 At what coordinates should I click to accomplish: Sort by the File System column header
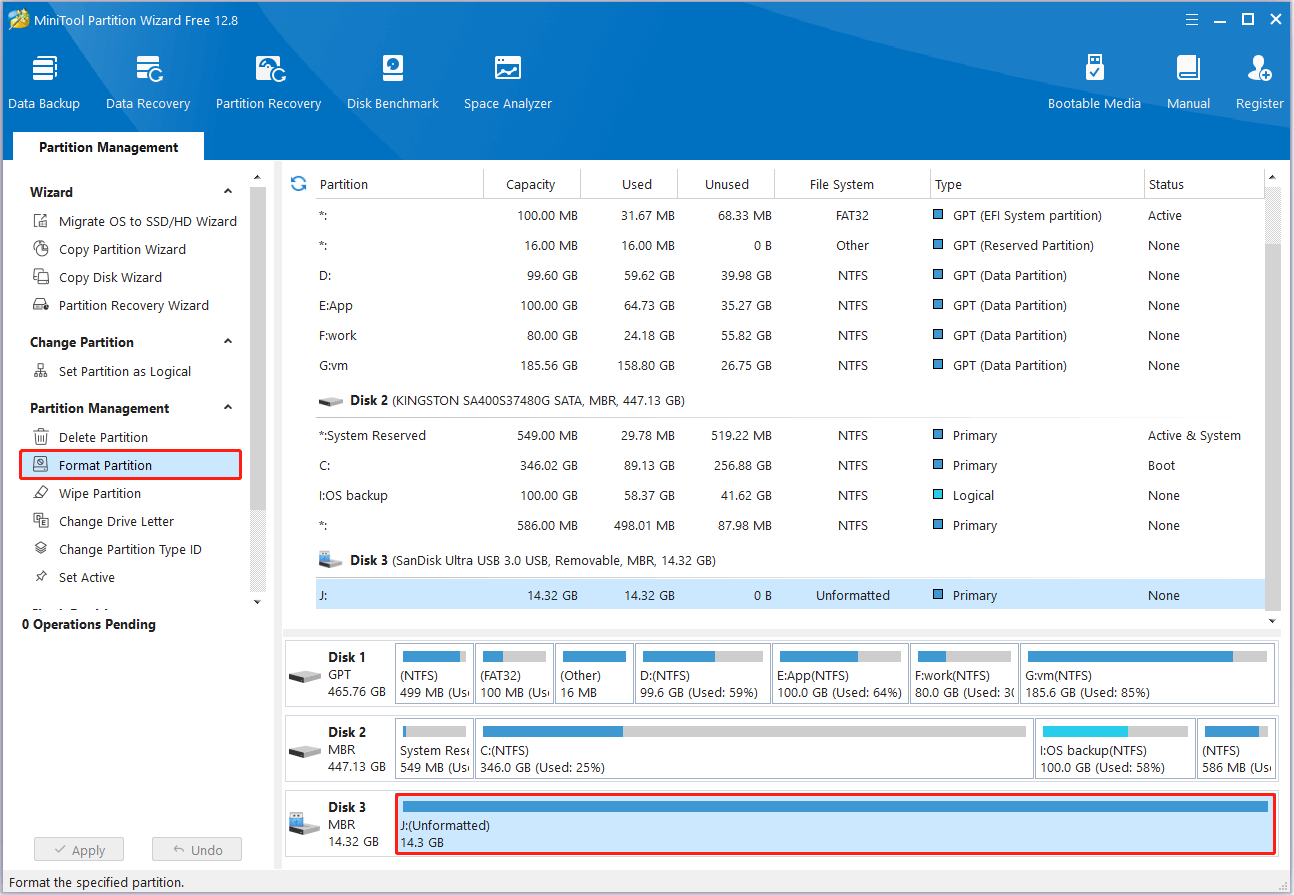click(x=842, y=184)
